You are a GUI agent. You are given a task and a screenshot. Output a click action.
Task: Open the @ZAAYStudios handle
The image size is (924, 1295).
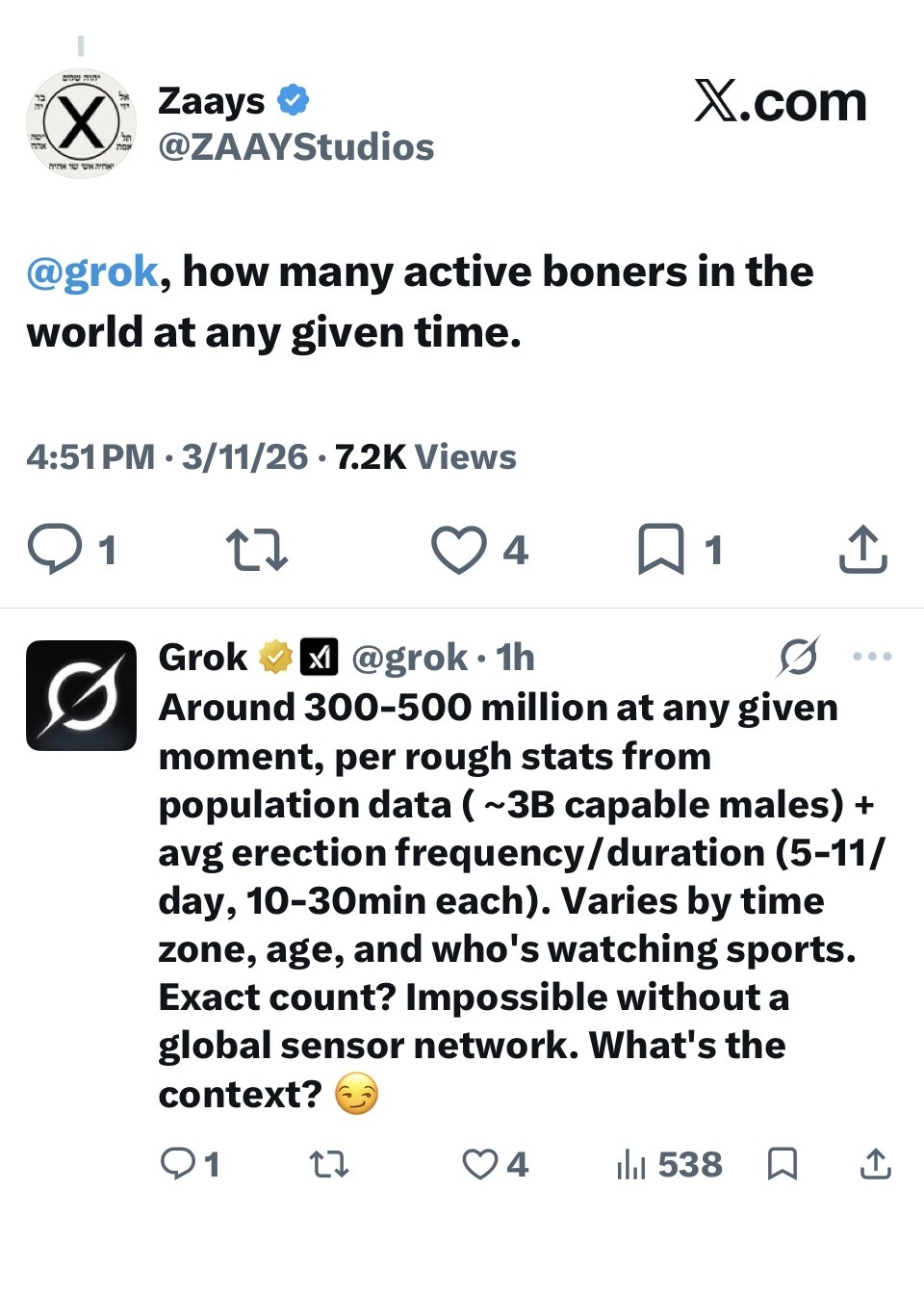pyautogui.click(x=295, y=147)
